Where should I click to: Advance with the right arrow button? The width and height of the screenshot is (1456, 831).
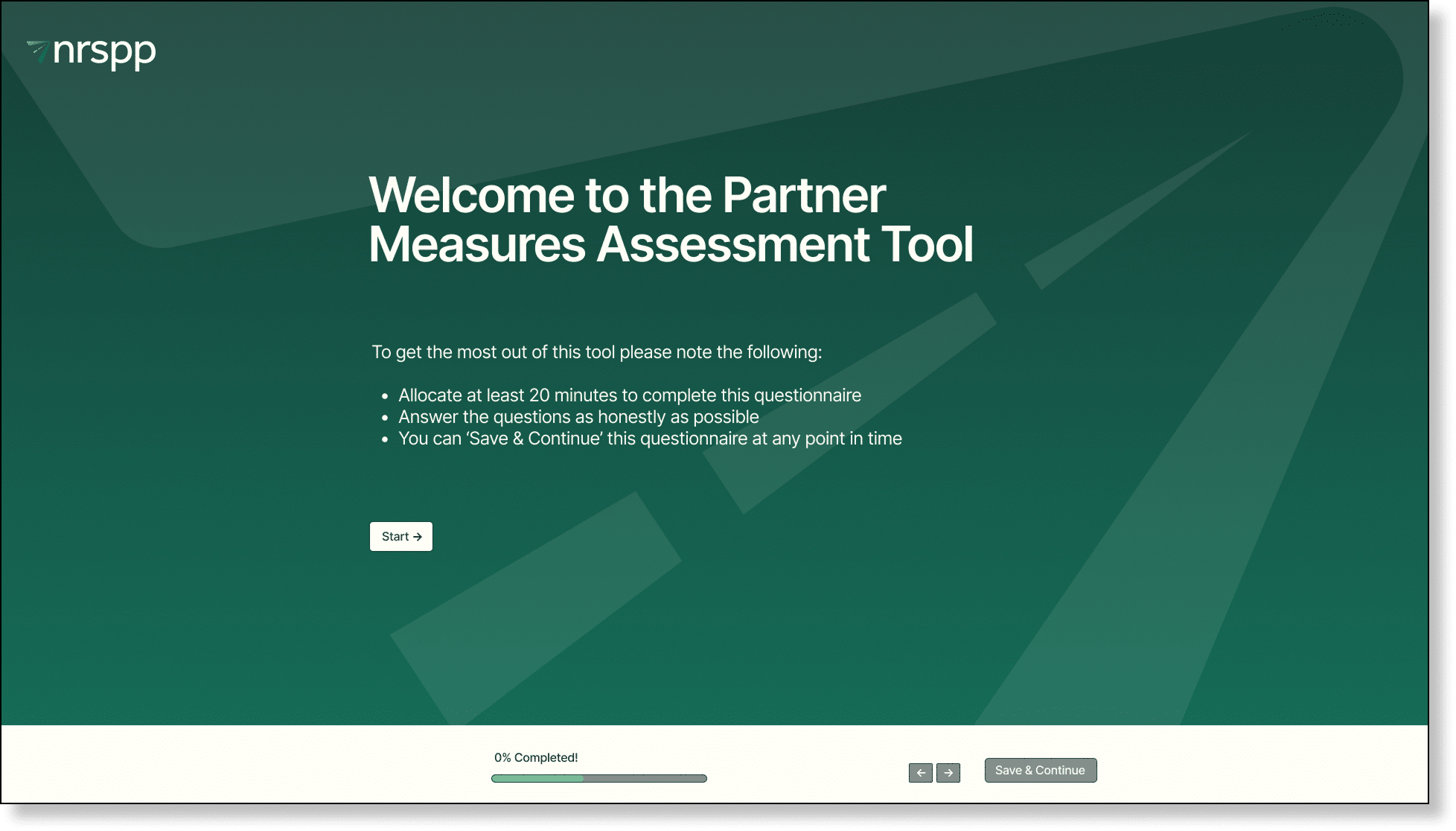click(x=948, y=773)
